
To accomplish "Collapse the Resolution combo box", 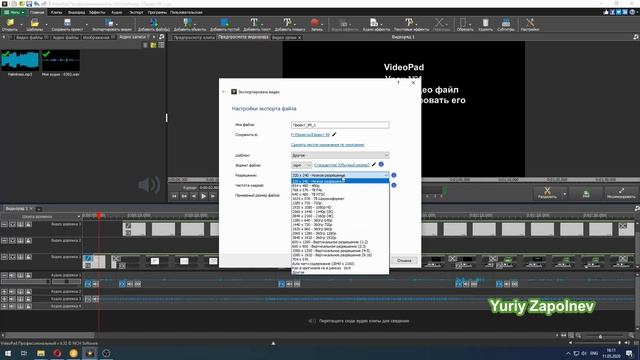I will point(340,175).
